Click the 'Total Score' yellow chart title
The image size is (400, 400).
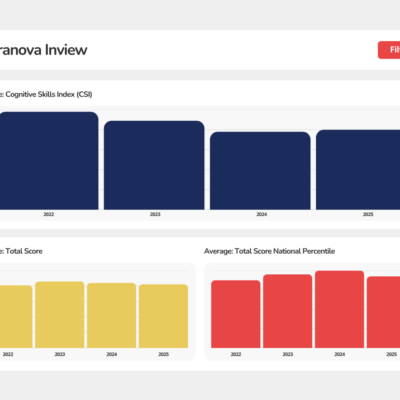click(x=24, y=251)
